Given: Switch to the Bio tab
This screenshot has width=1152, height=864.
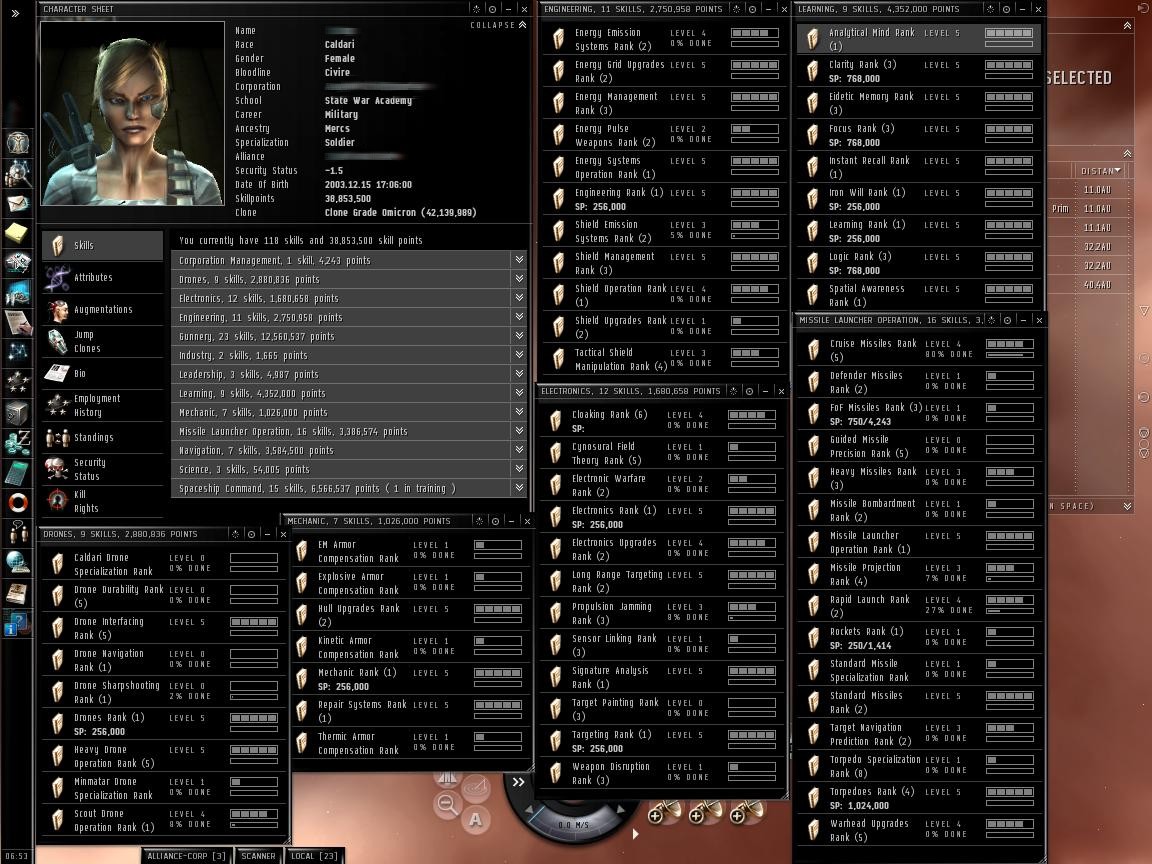Looking at the screenshot, I should click(102, 373).
